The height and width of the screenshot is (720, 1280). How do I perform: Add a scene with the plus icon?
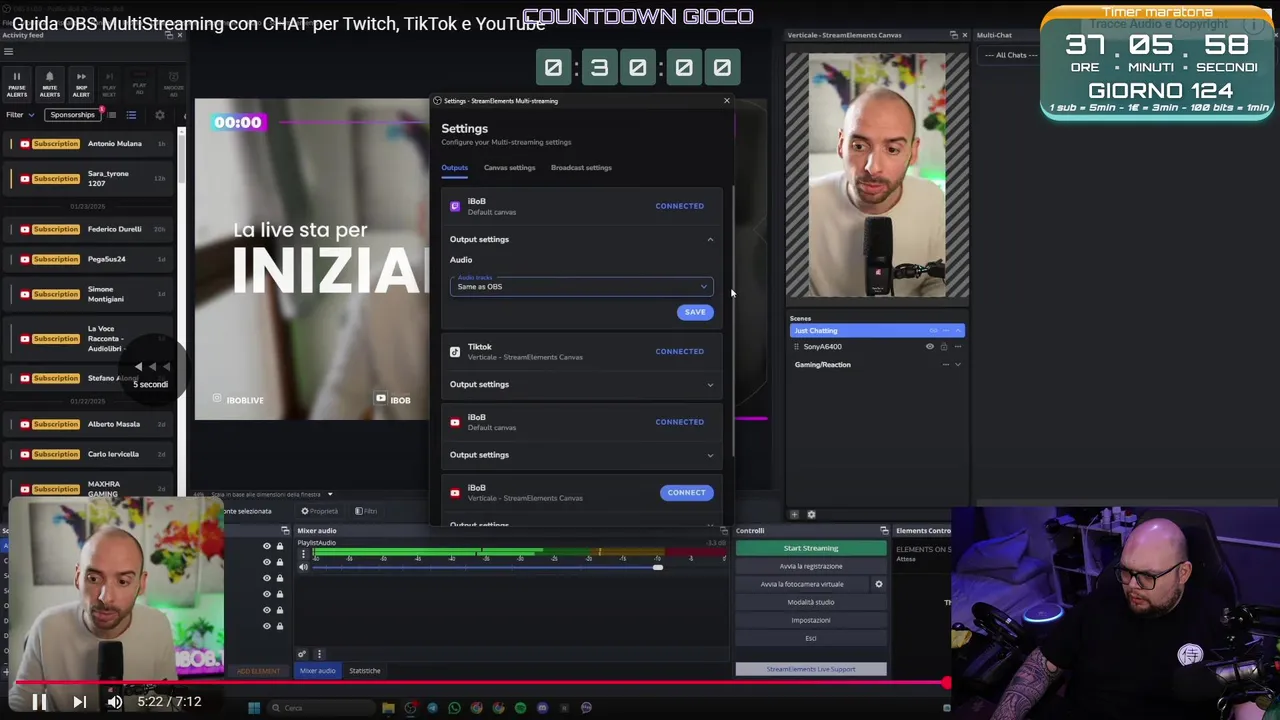[x=794, y=515]
